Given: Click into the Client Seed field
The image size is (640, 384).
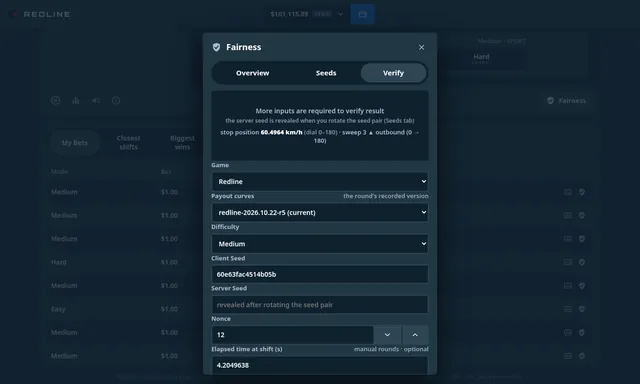Looking at the screenshot, I should (320, 274).
